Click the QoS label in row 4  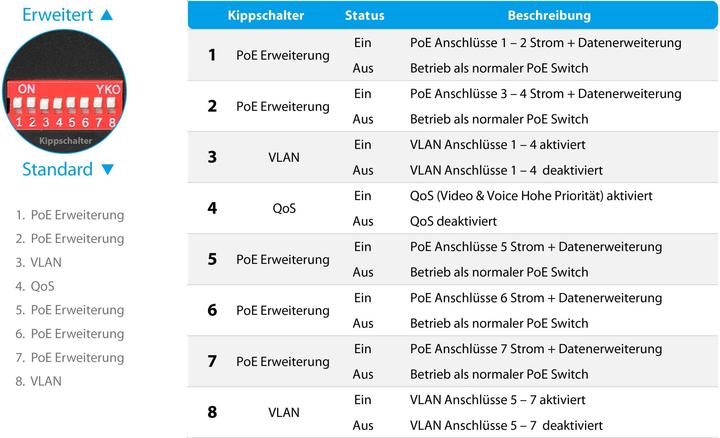pyautogui.click(x=284, y=208)
